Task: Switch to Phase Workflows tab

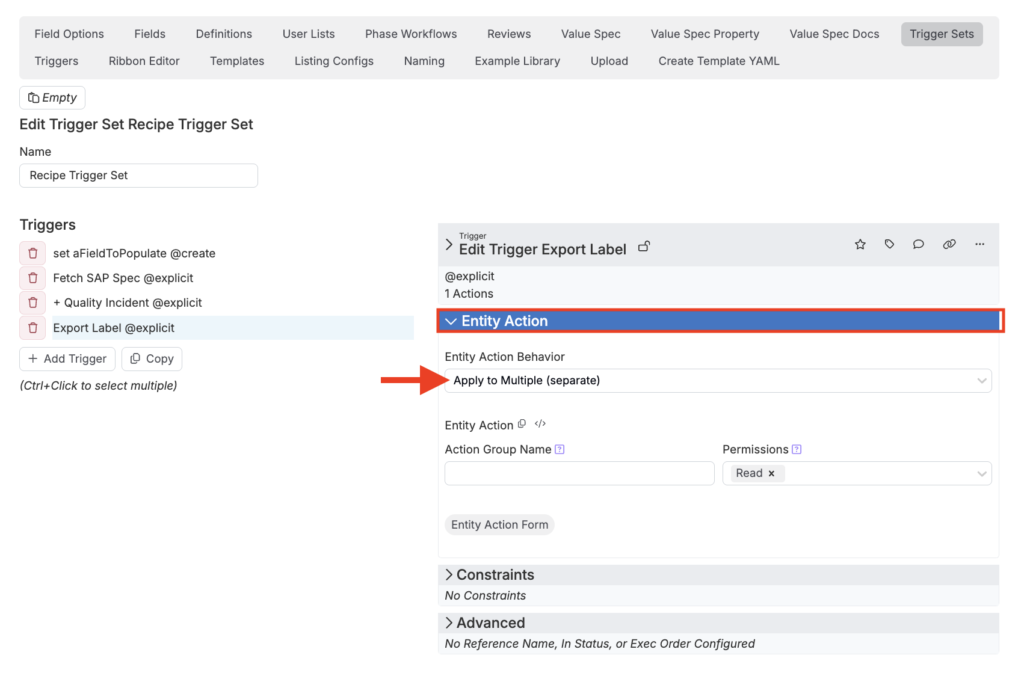Action: tap(411, 34)
